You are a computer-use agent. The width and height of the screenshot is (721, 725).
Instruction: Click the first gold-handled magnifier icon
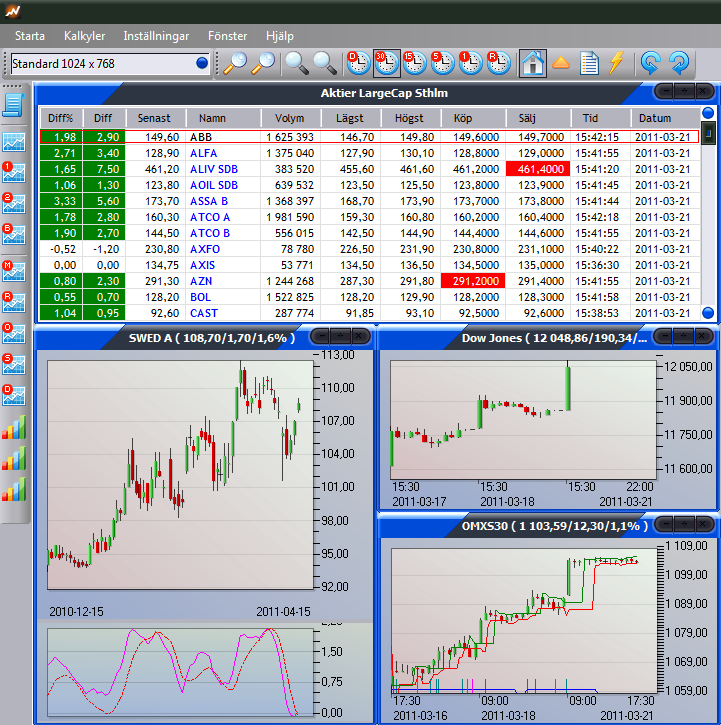(x=235, y=63)
